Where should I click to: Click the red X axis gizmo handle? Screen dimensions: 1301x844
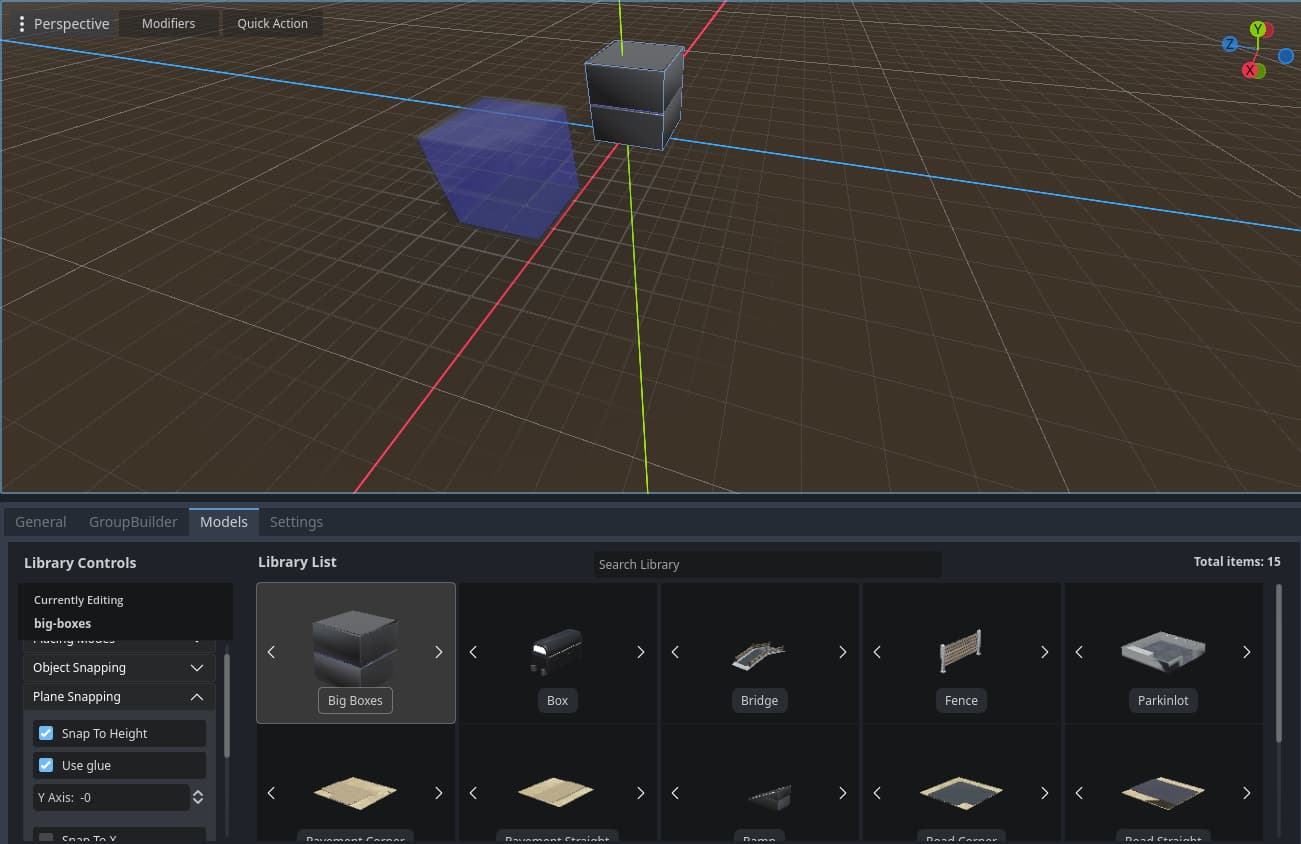point(1249,70)
